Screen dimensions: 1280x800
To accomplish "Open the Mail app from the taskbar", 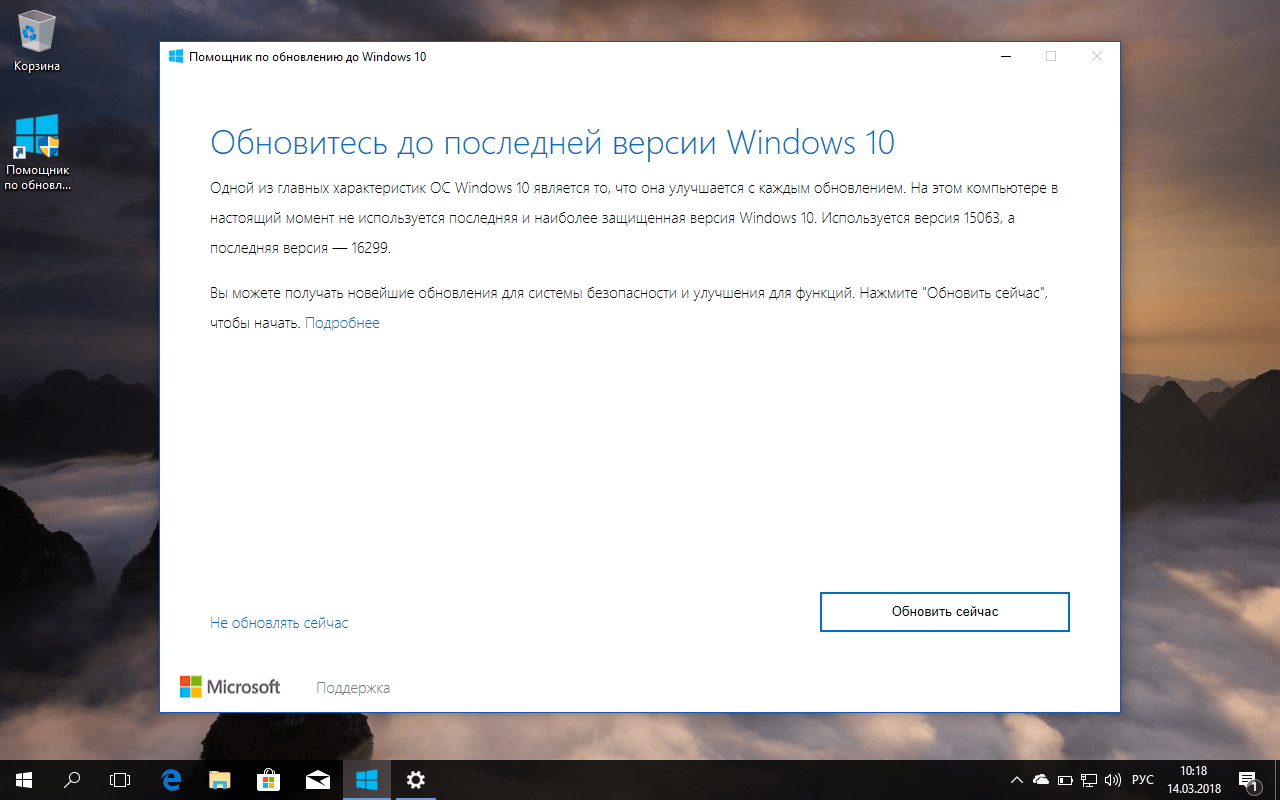I will tap(318, 779).
